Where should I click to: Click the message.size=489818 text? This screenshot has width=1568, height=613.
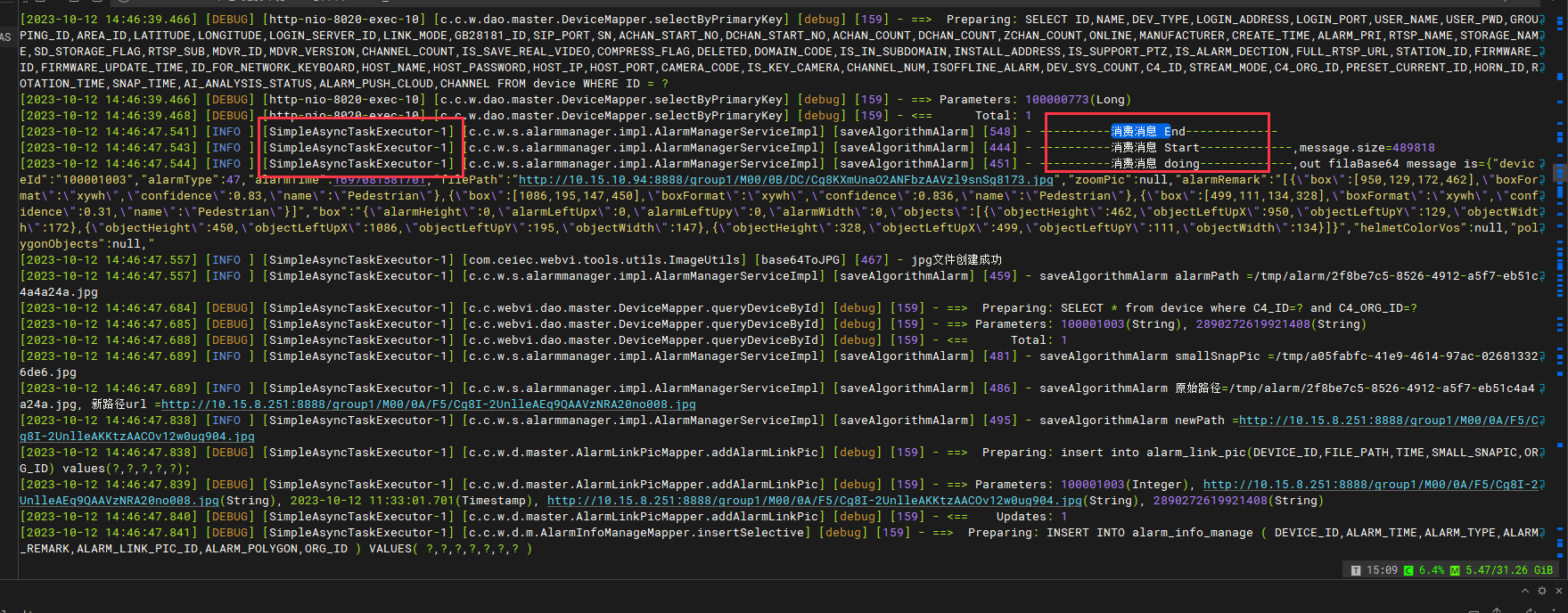tap(1367, 148)
